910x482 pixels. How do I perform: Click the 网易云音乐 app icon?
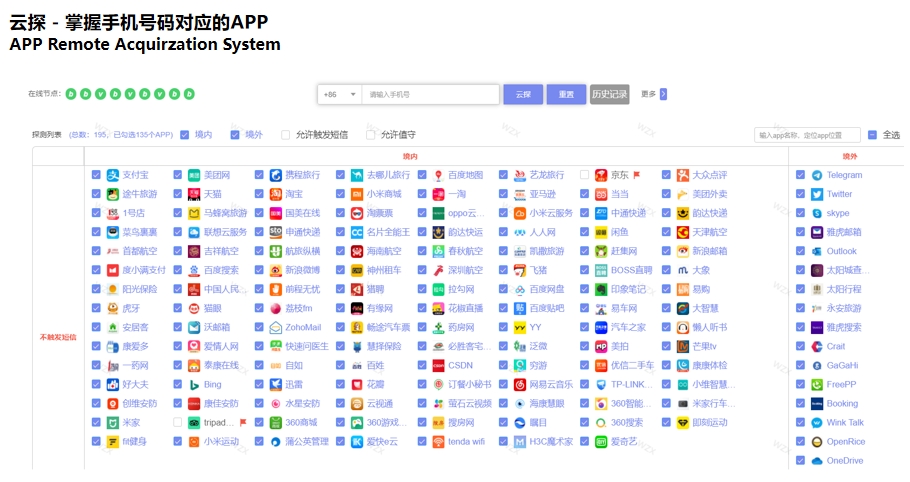[x=520, y=385]
